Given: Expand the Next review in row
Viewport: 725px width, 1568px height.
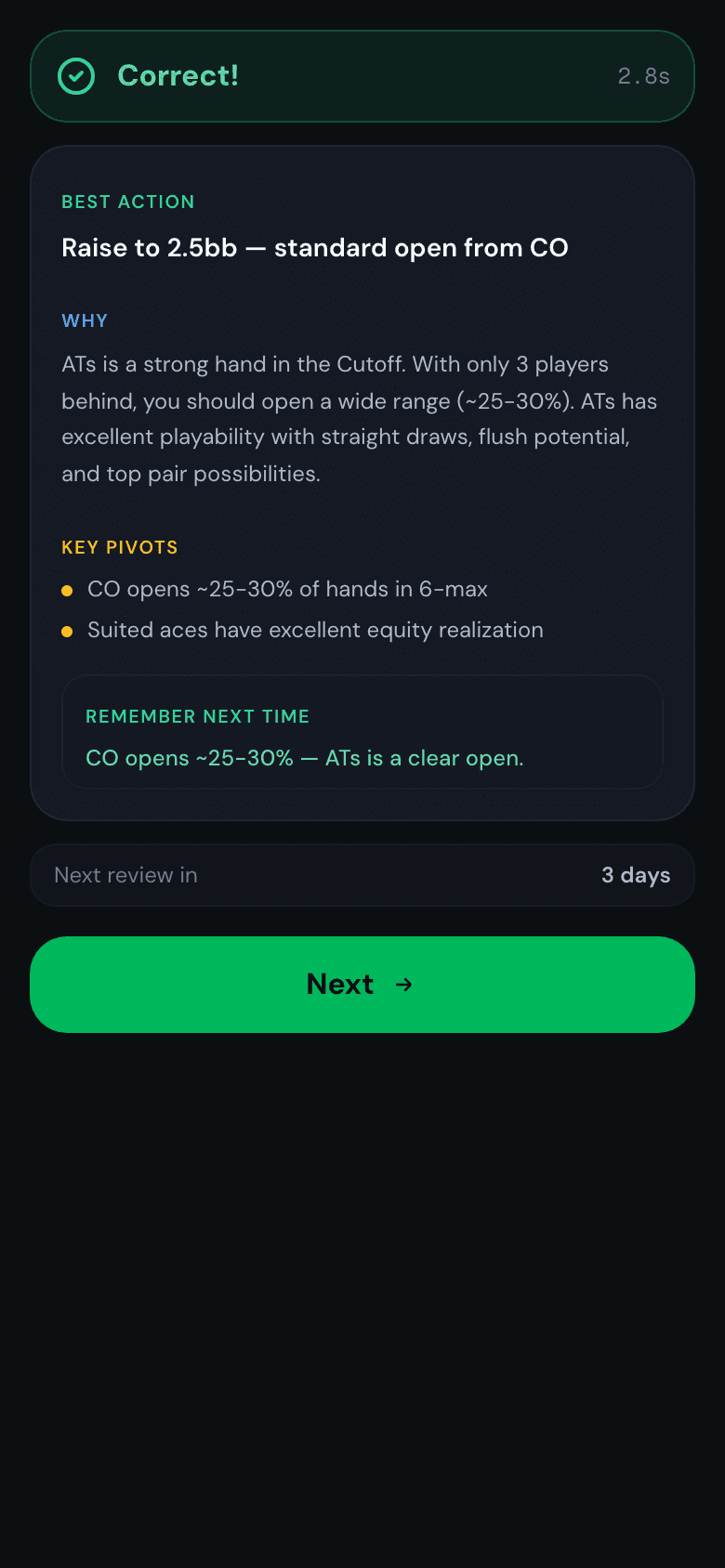Looking at the screenshot, I should 362,874.
